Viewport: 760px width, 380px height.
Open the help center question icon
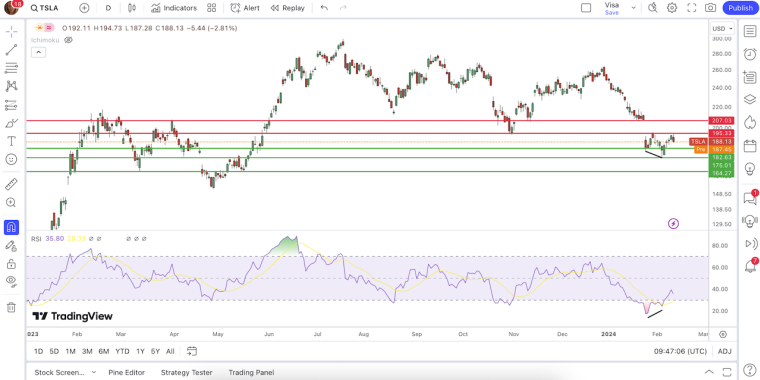[x=749, y=370]
